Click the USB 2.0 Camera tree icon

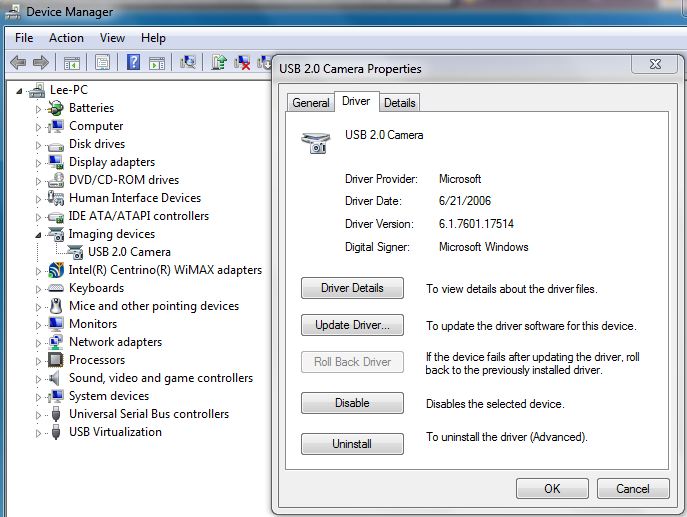[75, 252]
